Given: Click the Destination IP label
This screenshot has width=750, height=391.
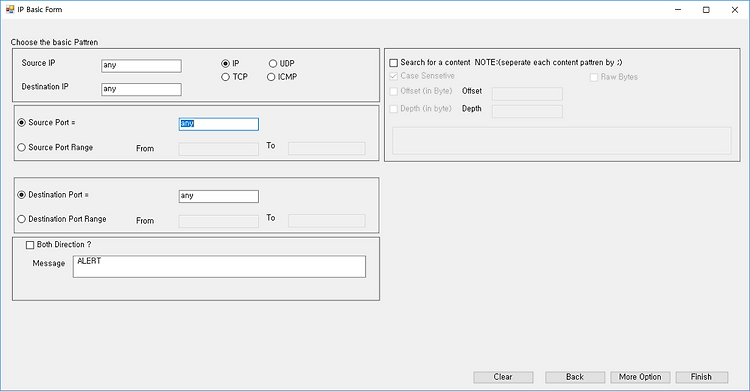Looking at the screenshot, I should [45, 87].
